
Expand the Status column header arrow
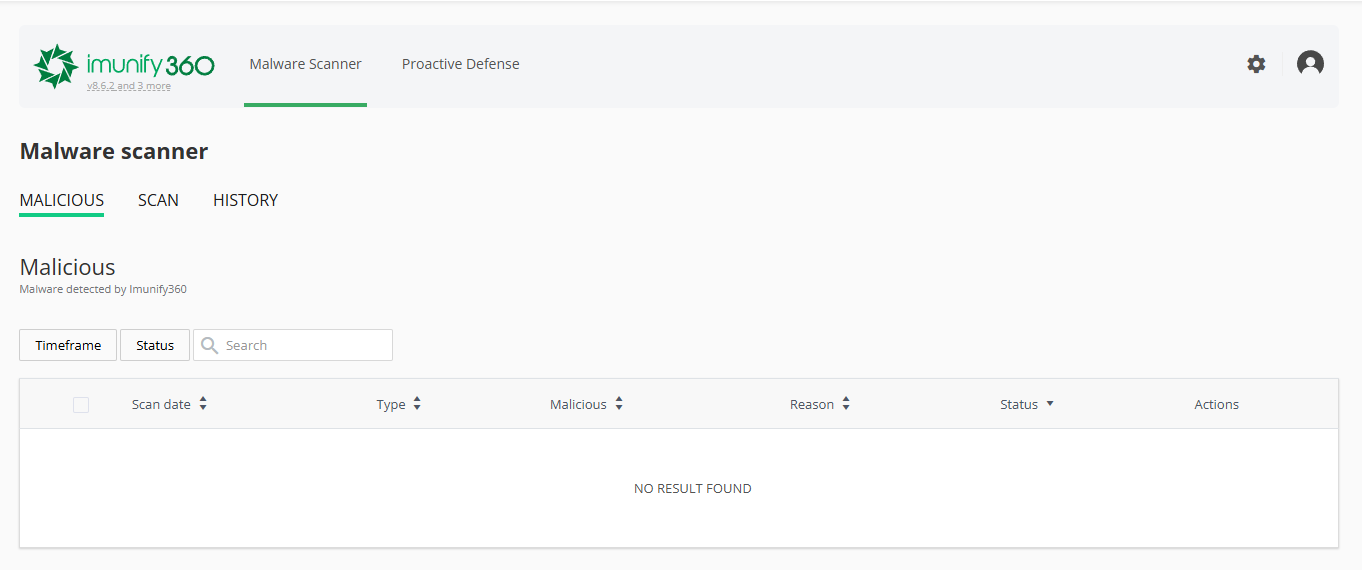click(1050, 404)
